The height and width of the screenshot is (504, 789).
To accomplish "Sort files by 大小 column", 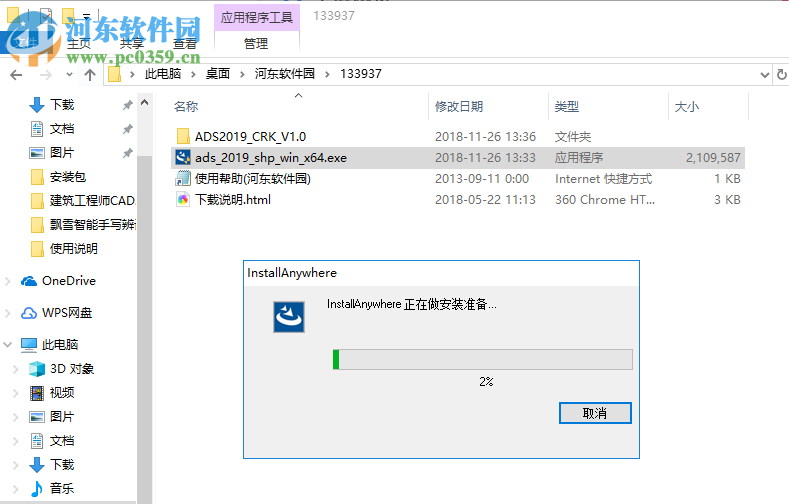I will (686, 107).
